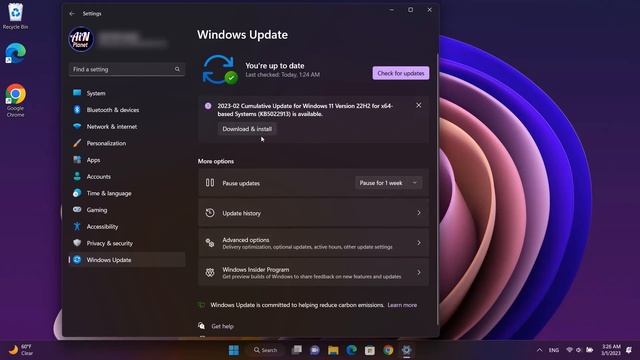Click the Windows Update sync status icon

(x=220, y=70)
